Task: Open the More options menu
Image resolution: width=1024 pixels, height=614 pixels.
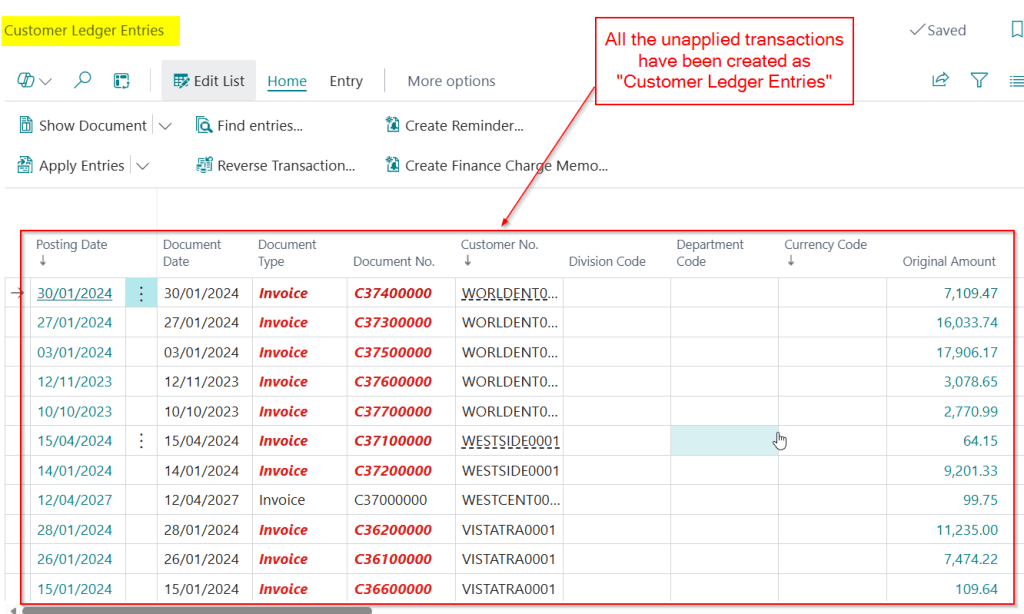Action: tap(451, 81)
